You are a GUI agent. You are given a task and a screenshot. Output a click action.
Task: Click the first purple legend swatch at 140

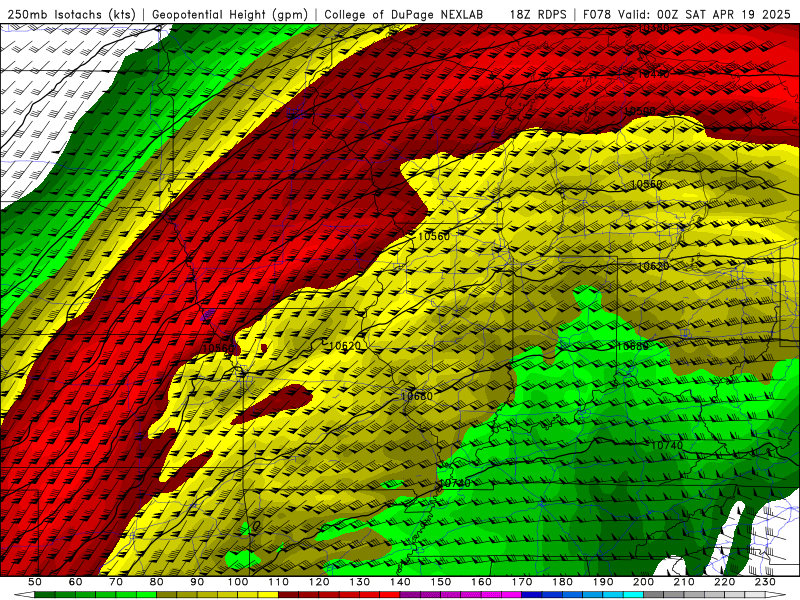tap(410, 595)
